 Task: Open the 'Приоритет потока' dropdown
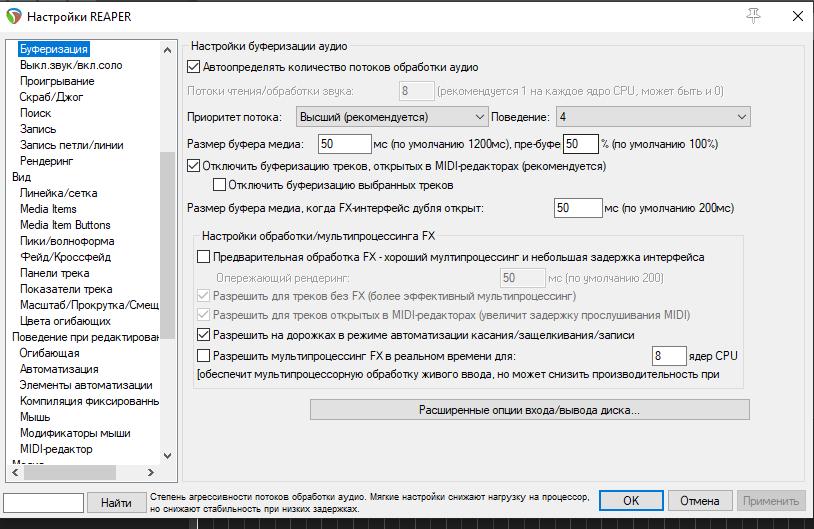(392, 117)
